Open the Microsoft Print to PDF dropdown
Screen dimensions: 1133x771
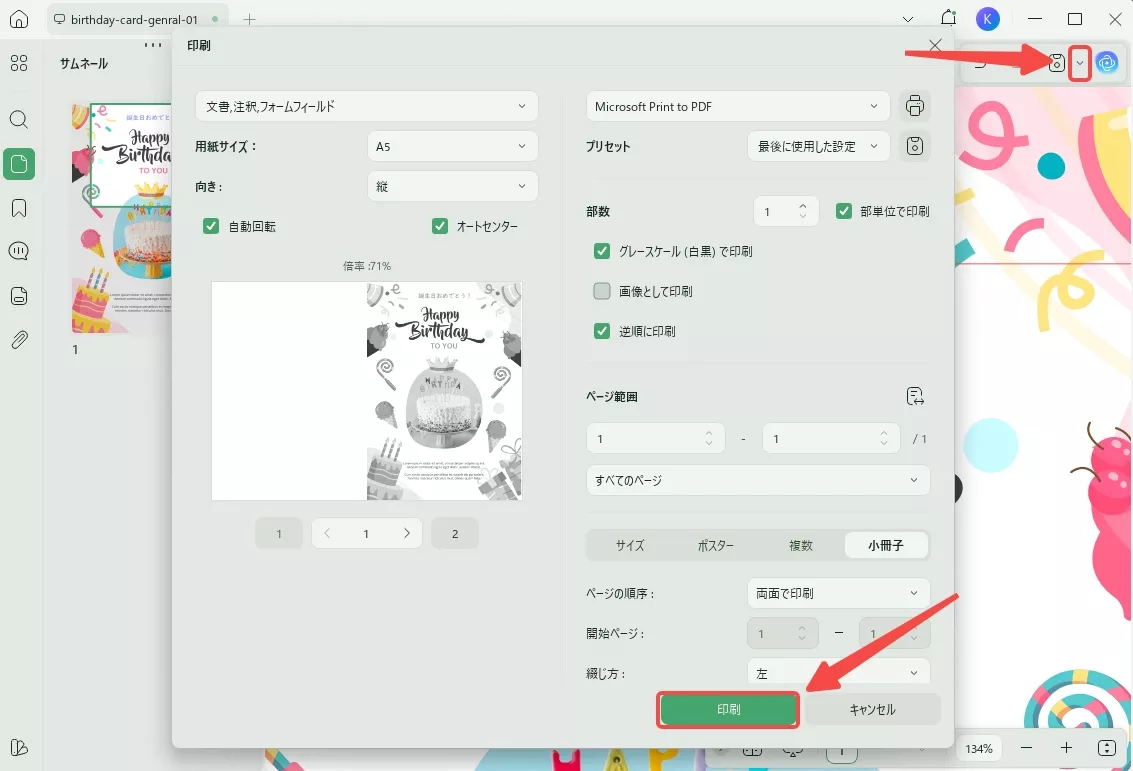click(738, 106)
